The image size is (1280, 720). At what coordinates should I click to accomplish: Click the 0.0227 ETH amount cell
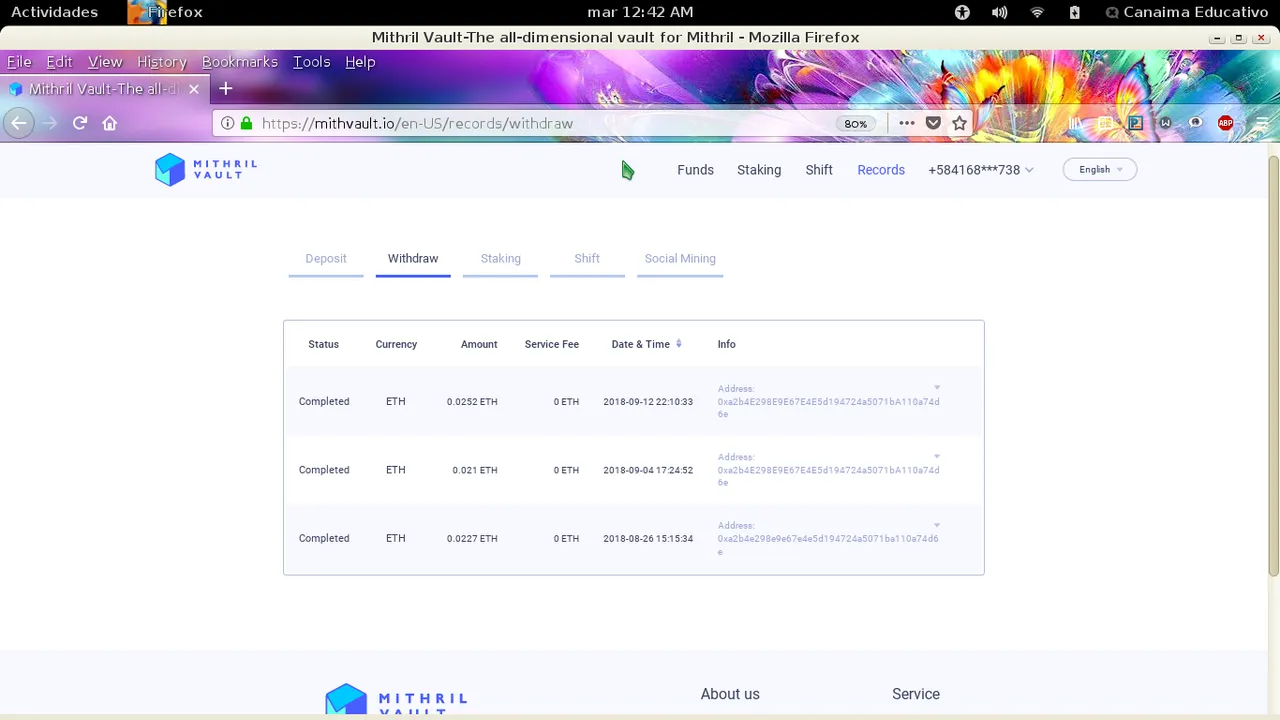click(x=472, y=538)
